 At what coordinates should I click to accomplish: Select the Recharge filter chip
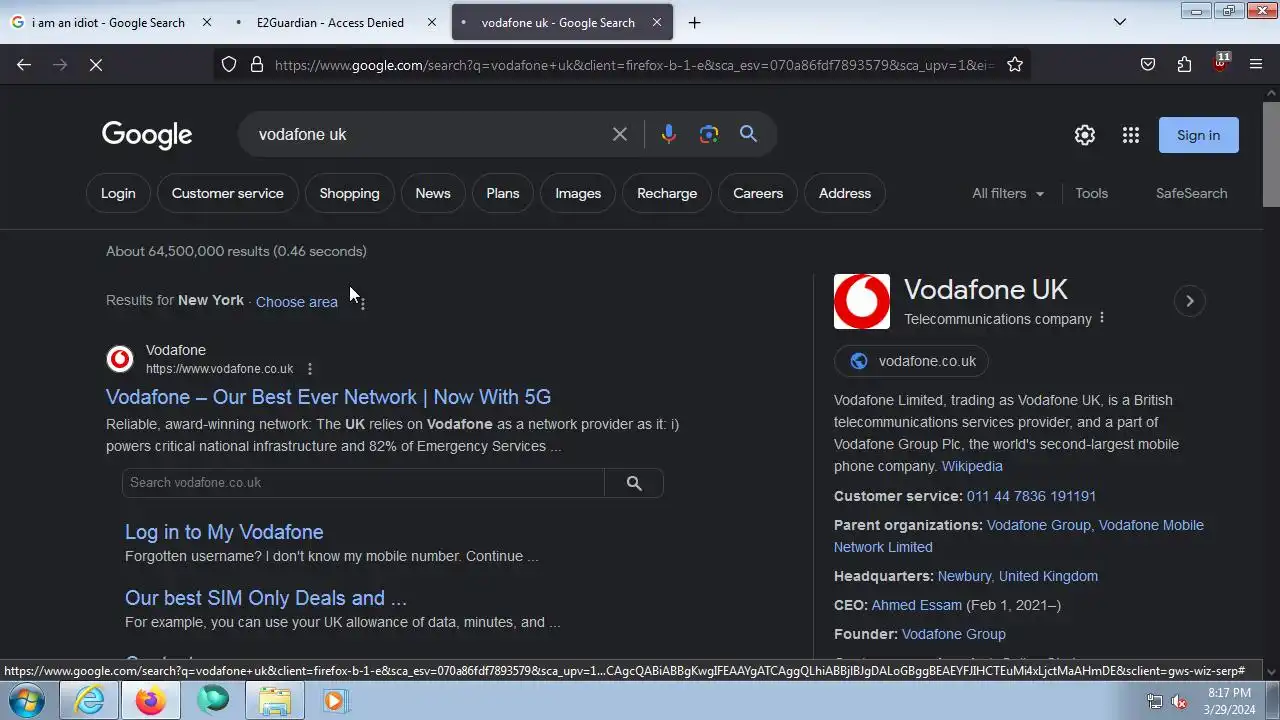667,193
